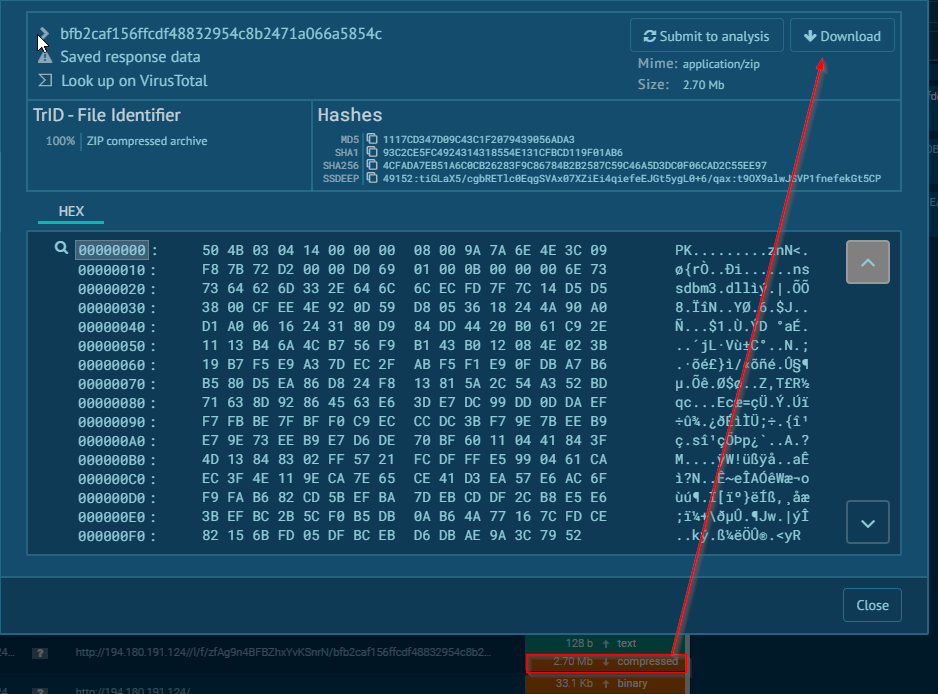
Task: Click the file hash name title
Action: click(x=221, y=34)
